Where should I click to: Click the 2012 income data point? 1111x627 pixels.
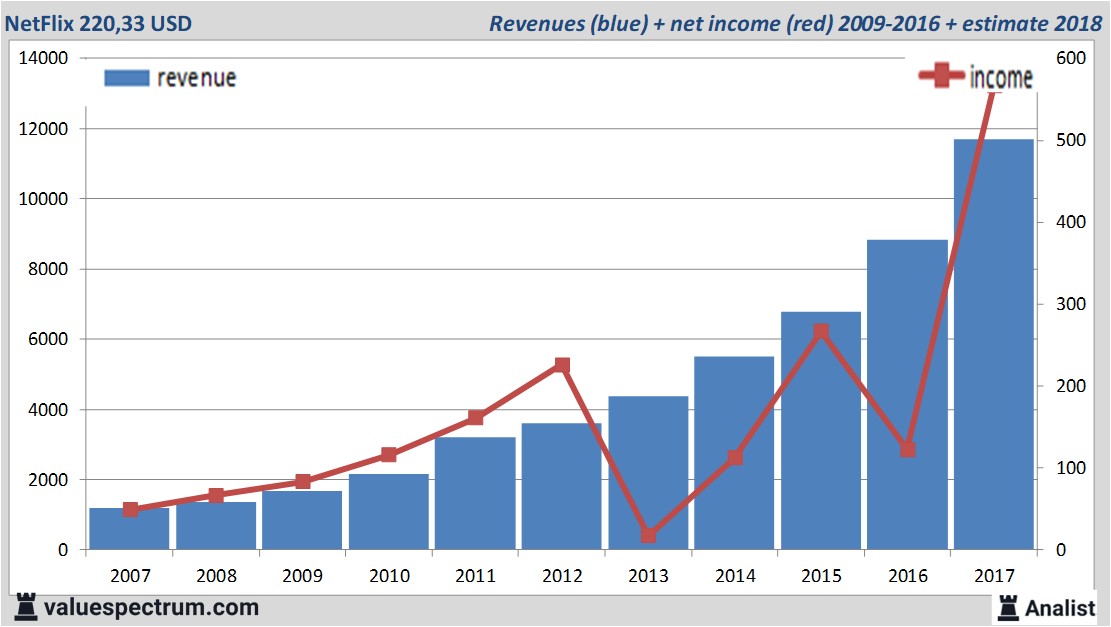562,366
